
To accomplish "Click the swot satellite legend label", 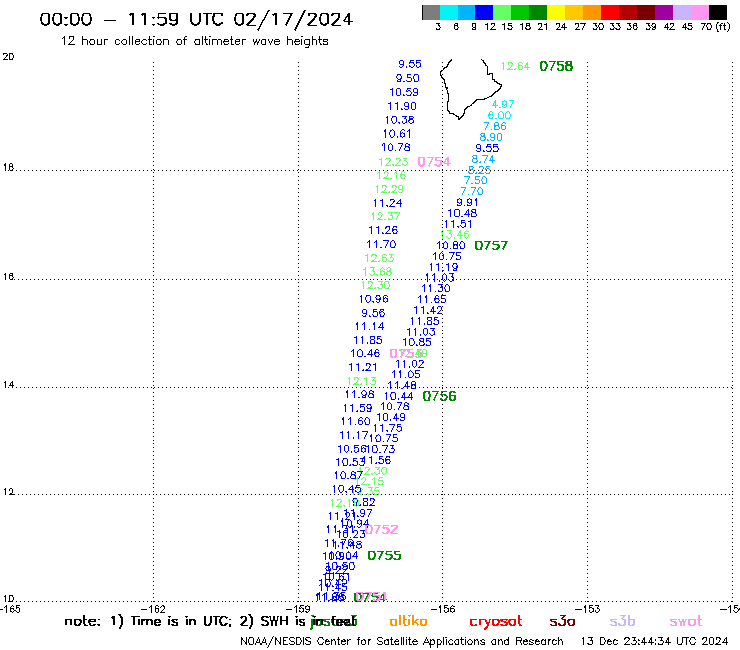I will coord(686,622).
